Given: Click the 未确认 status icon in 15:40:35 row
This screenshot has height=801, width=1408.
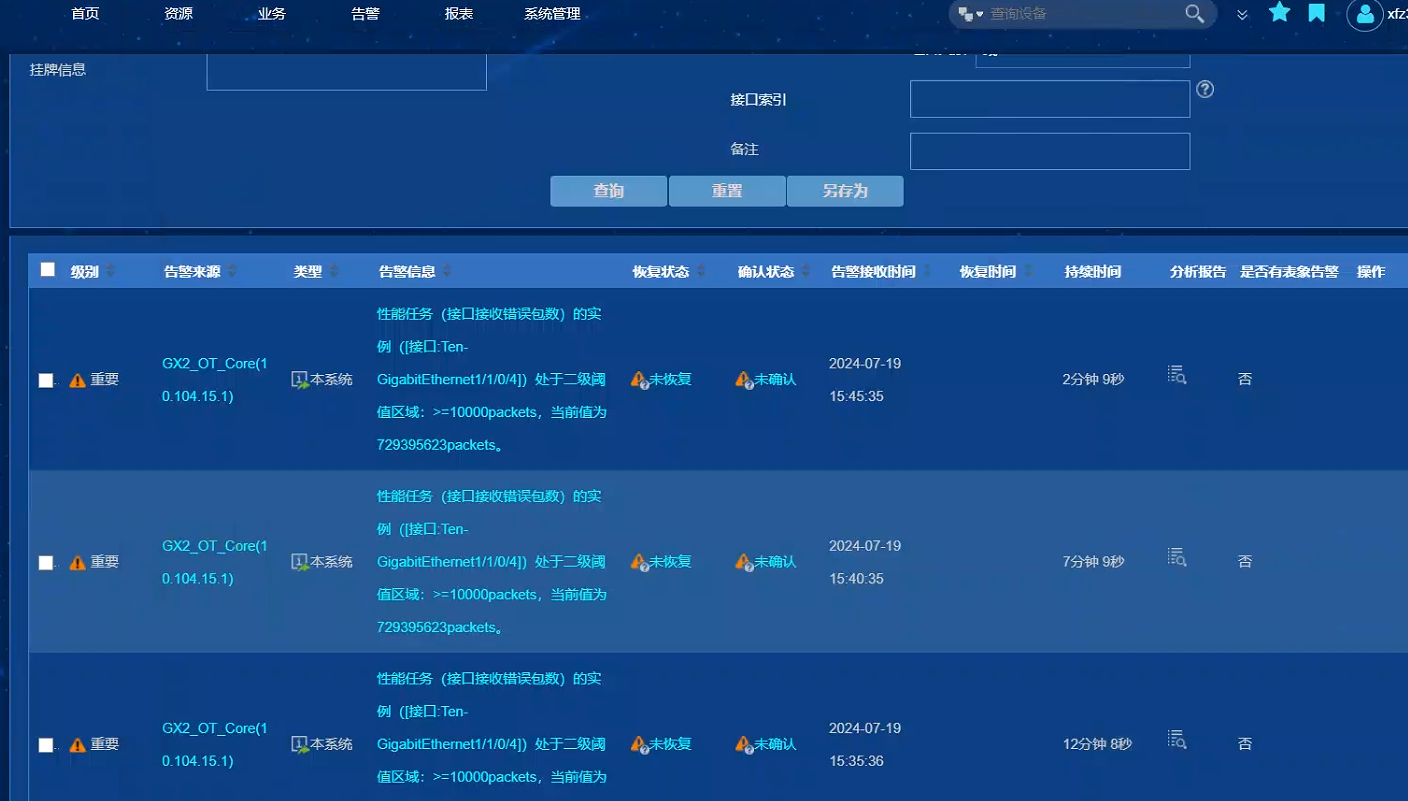Looking at the screenshot, I should [x=744, y=562].
